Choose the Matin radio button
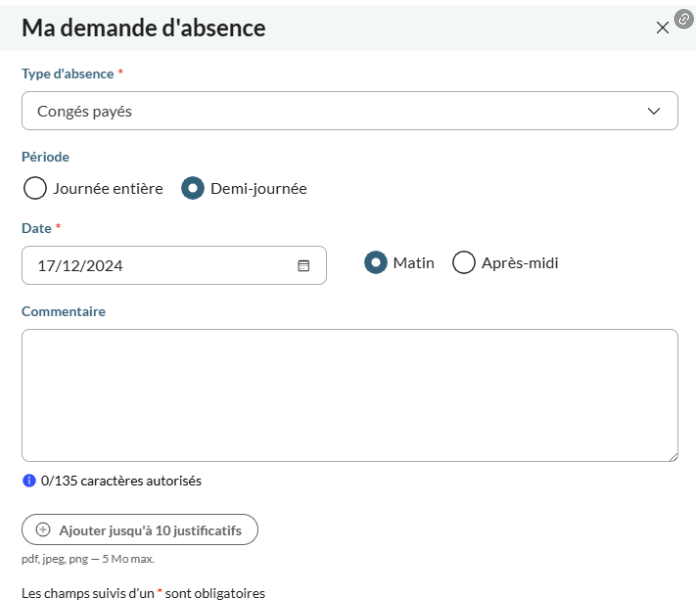This screenshot has height=611, width=696. pos(376,262)
